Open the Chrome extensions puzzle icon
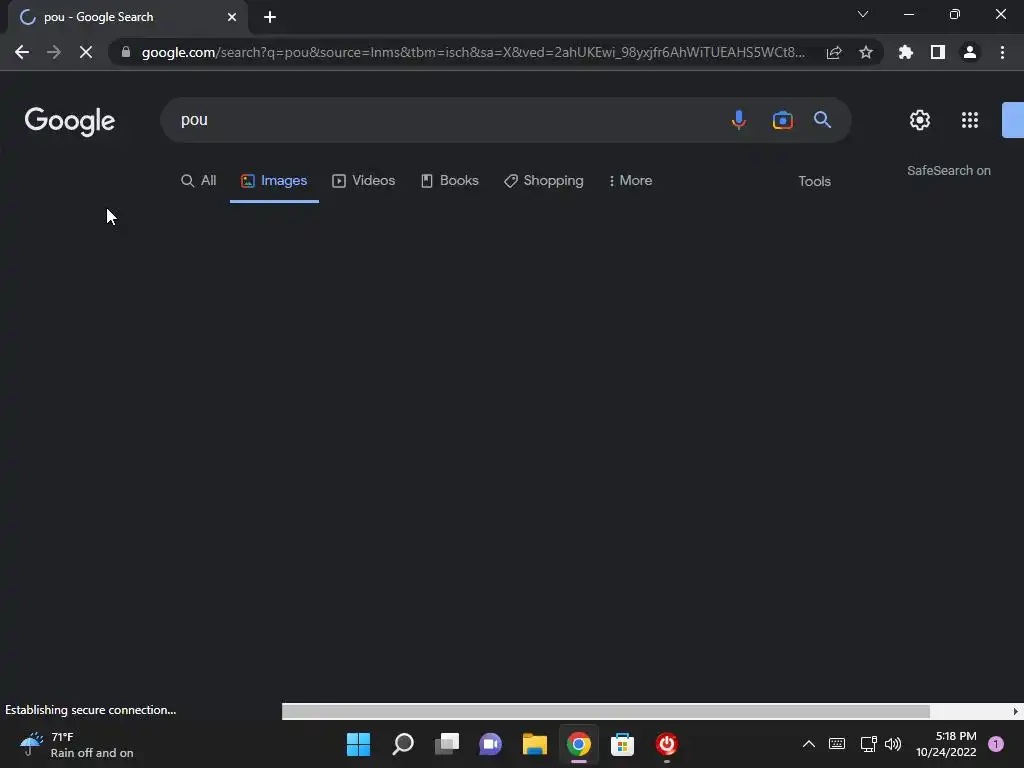The image size is (1024, 768). tap(906, 52)
